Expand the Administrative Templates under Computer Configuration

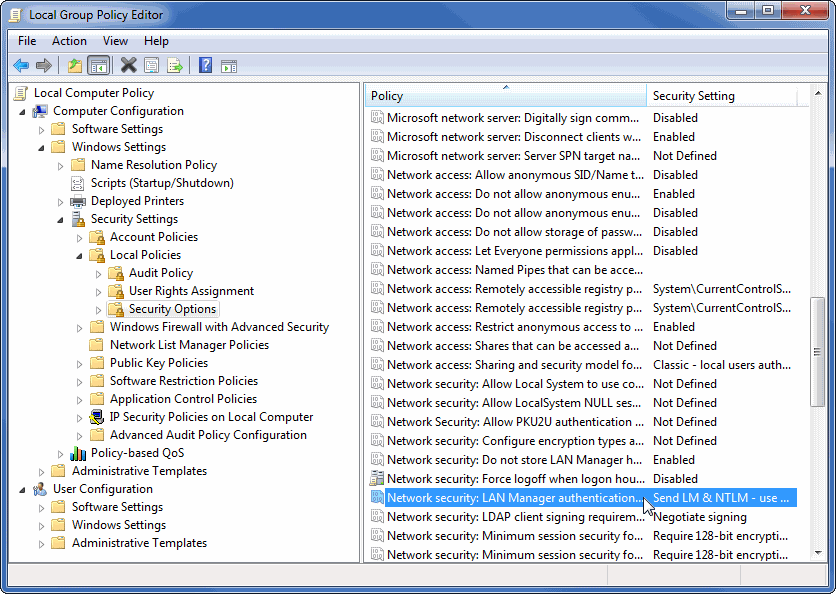[42, 471]
